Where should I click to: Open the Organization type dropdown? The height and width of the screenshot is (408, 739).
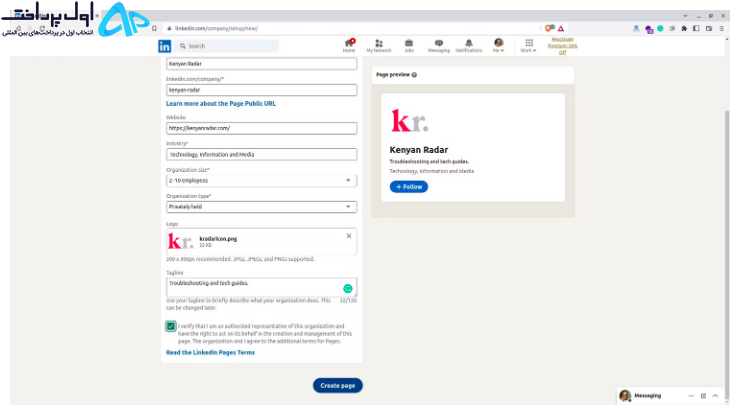click(x=262, y=207)
